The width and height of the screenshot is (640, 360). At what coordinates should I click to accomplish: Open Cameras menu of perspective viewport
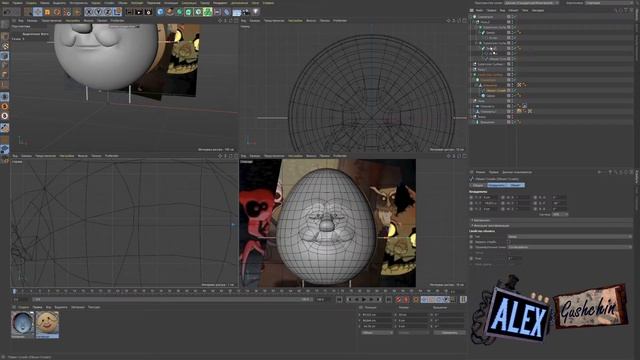click(x=32, y=20)
